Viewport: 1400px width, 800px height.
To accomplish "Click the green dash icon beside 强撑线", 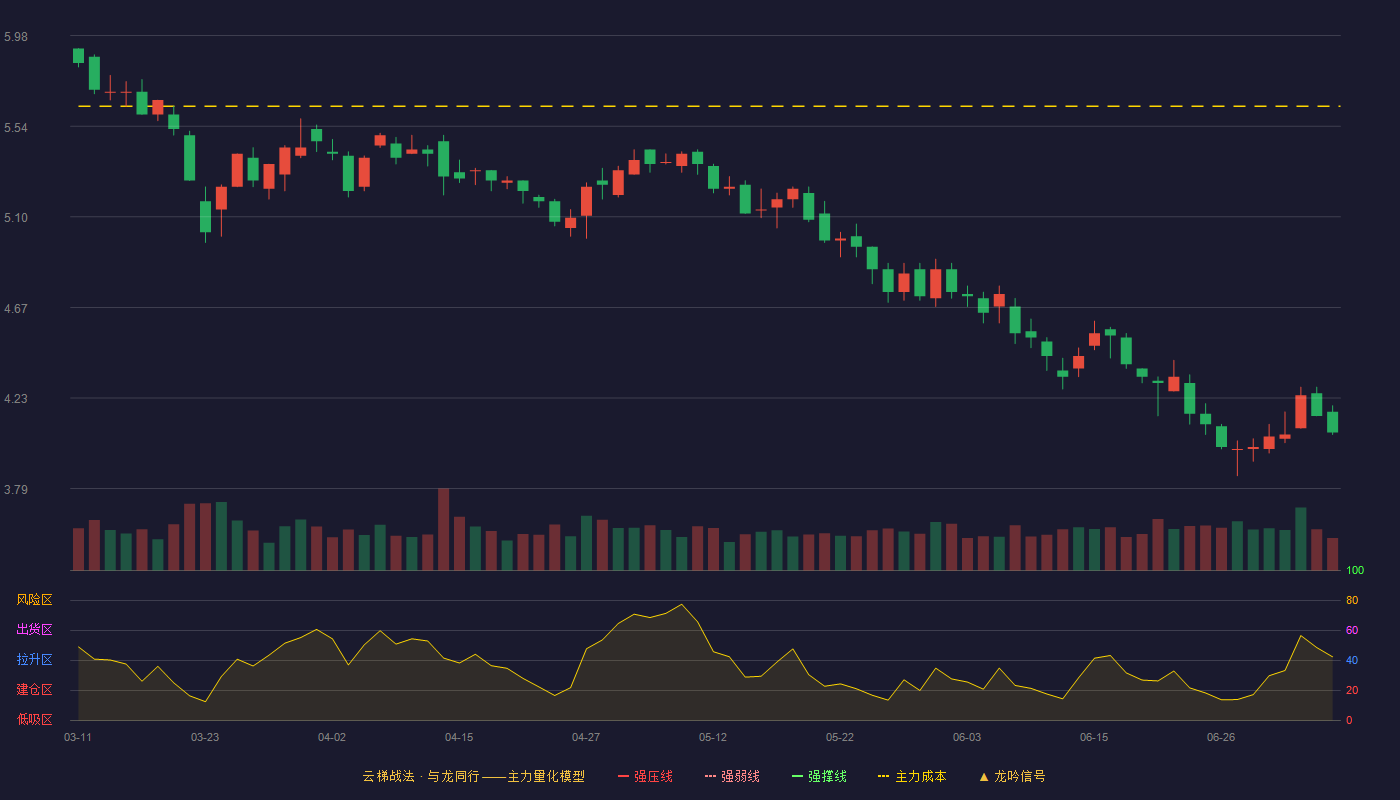I will click(x=797, y=776).
